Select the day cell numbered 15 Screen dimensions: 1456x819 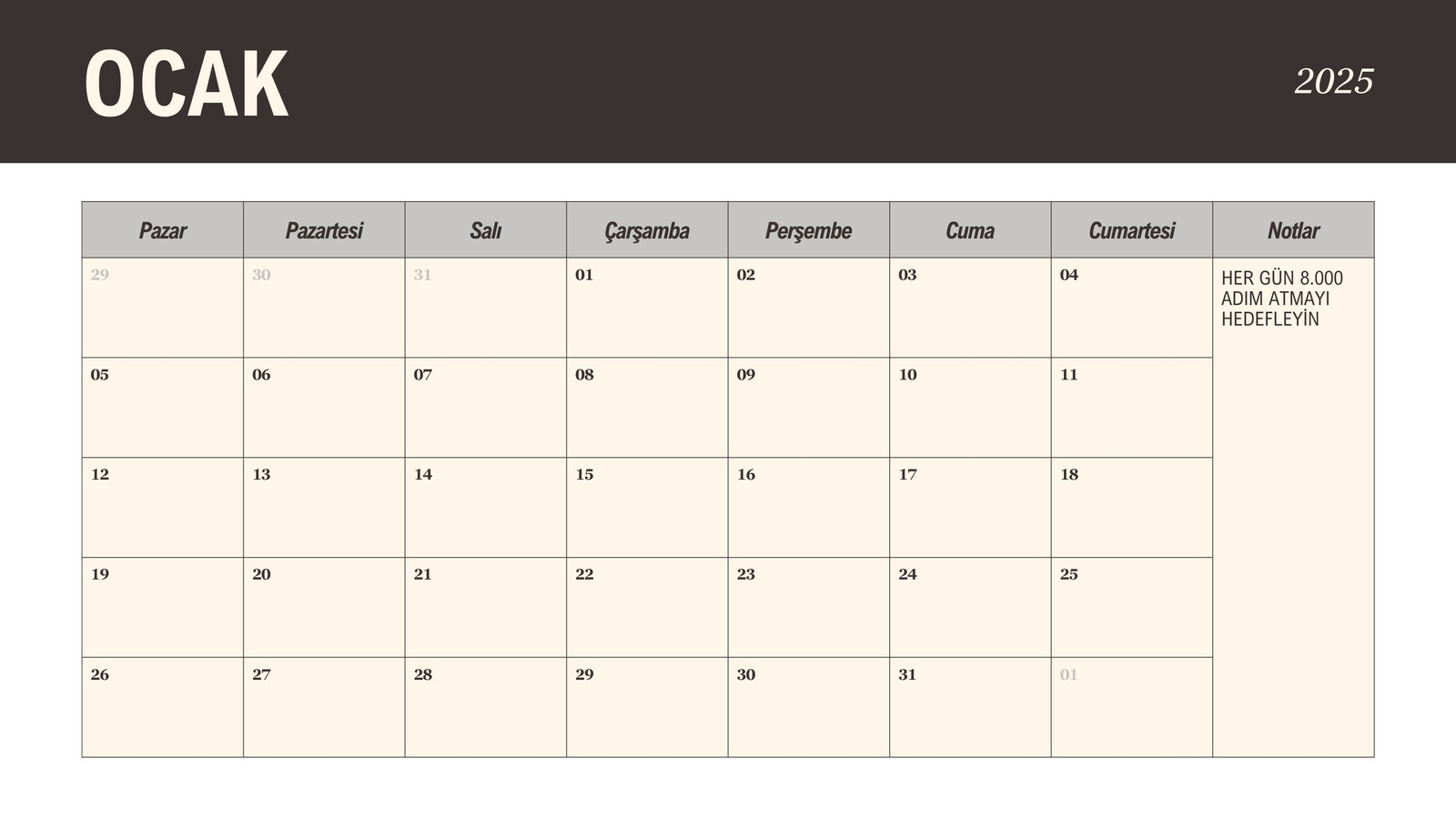(647, 508)
